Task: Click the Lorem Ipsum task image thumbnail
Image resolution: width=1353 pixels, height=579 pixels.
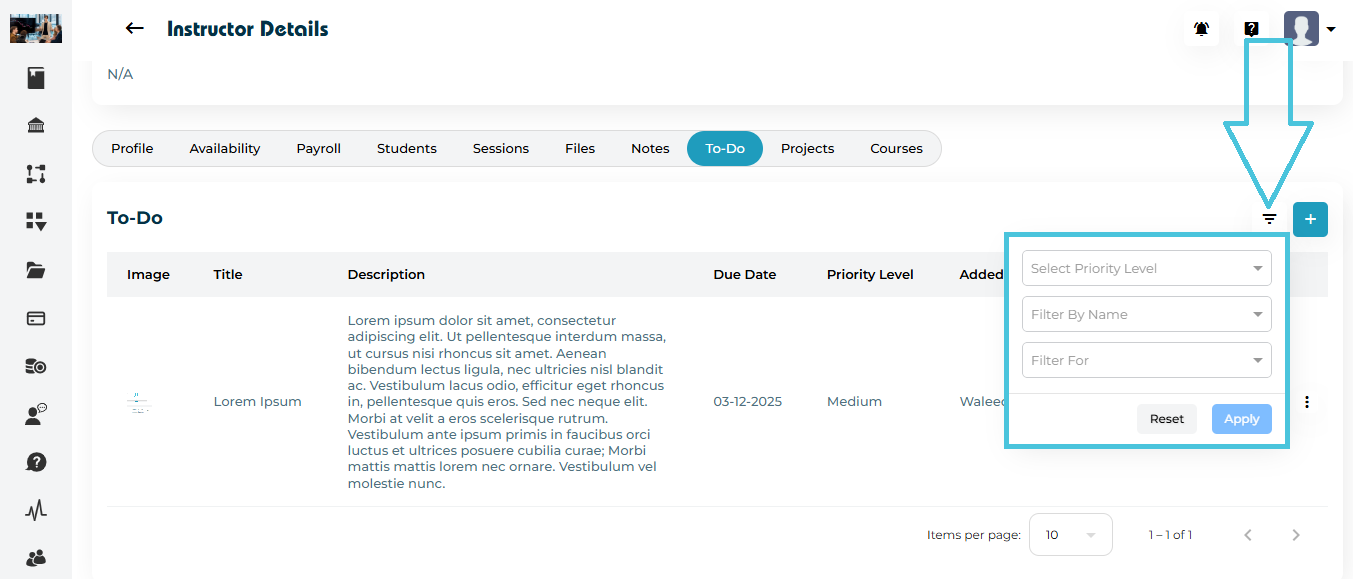Action: coord(139,402)
